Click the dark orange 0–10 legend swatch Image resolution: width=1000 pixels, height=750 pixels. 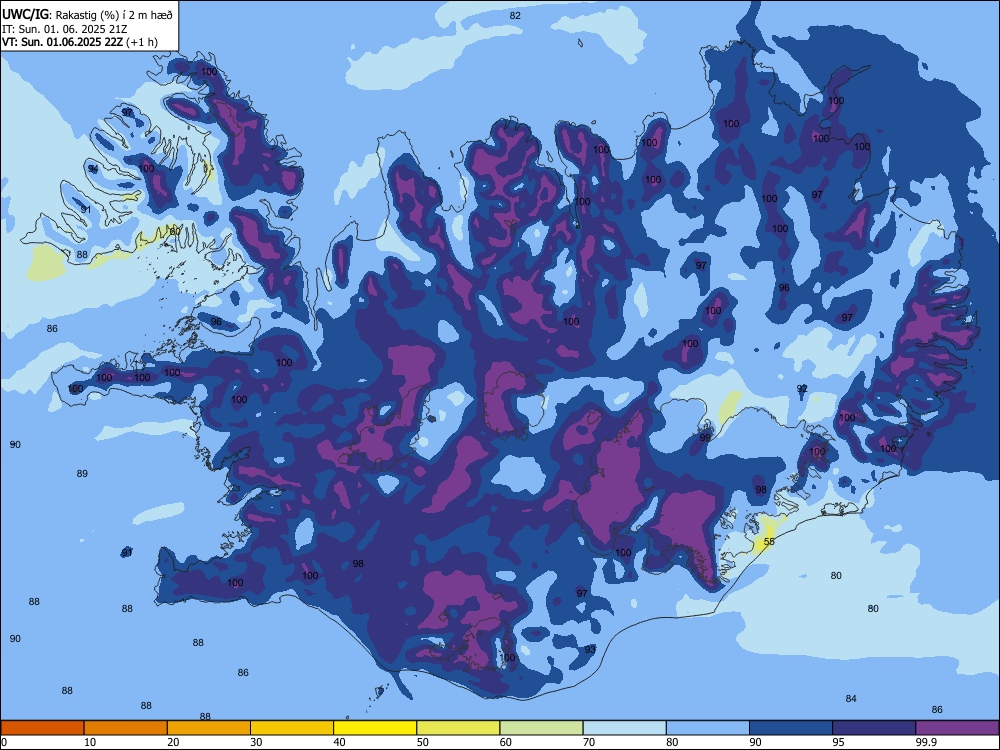click(43, 728)
